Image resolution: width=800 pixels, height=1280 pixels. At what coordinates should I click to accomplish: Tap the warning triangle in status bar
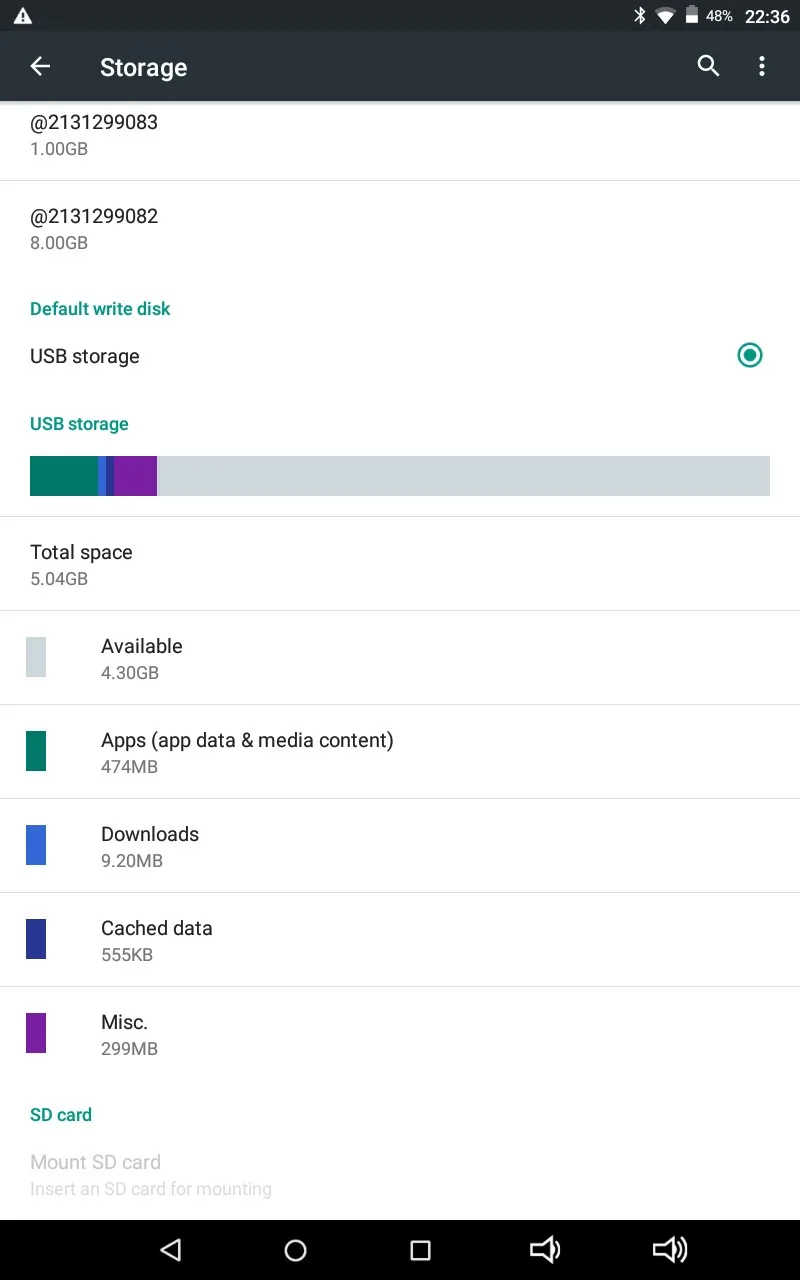22,16
